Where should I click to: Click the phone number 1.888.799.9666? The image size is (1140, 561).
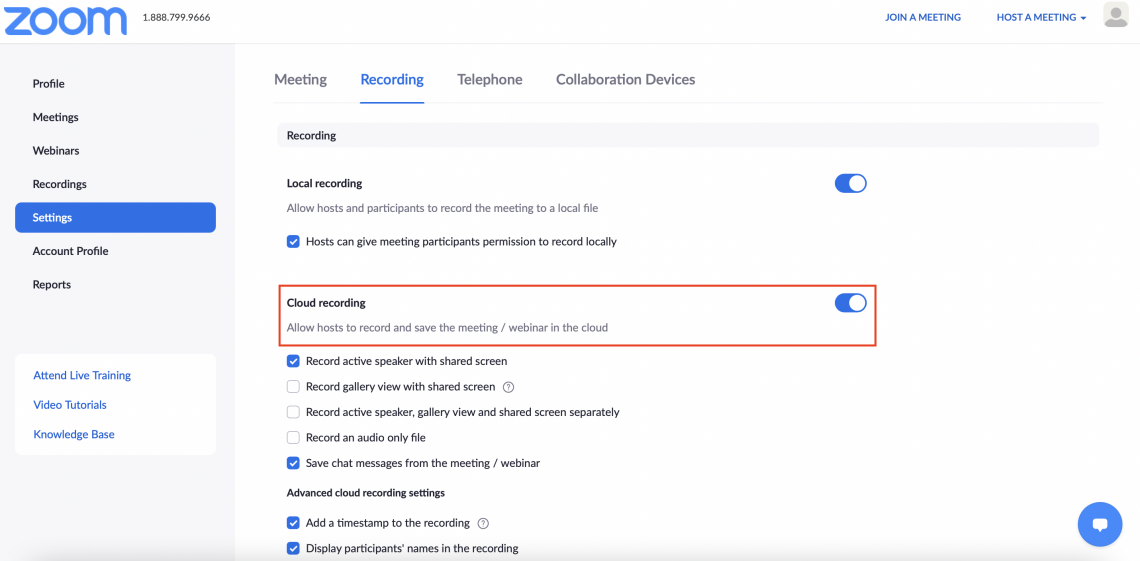[177, 17]
